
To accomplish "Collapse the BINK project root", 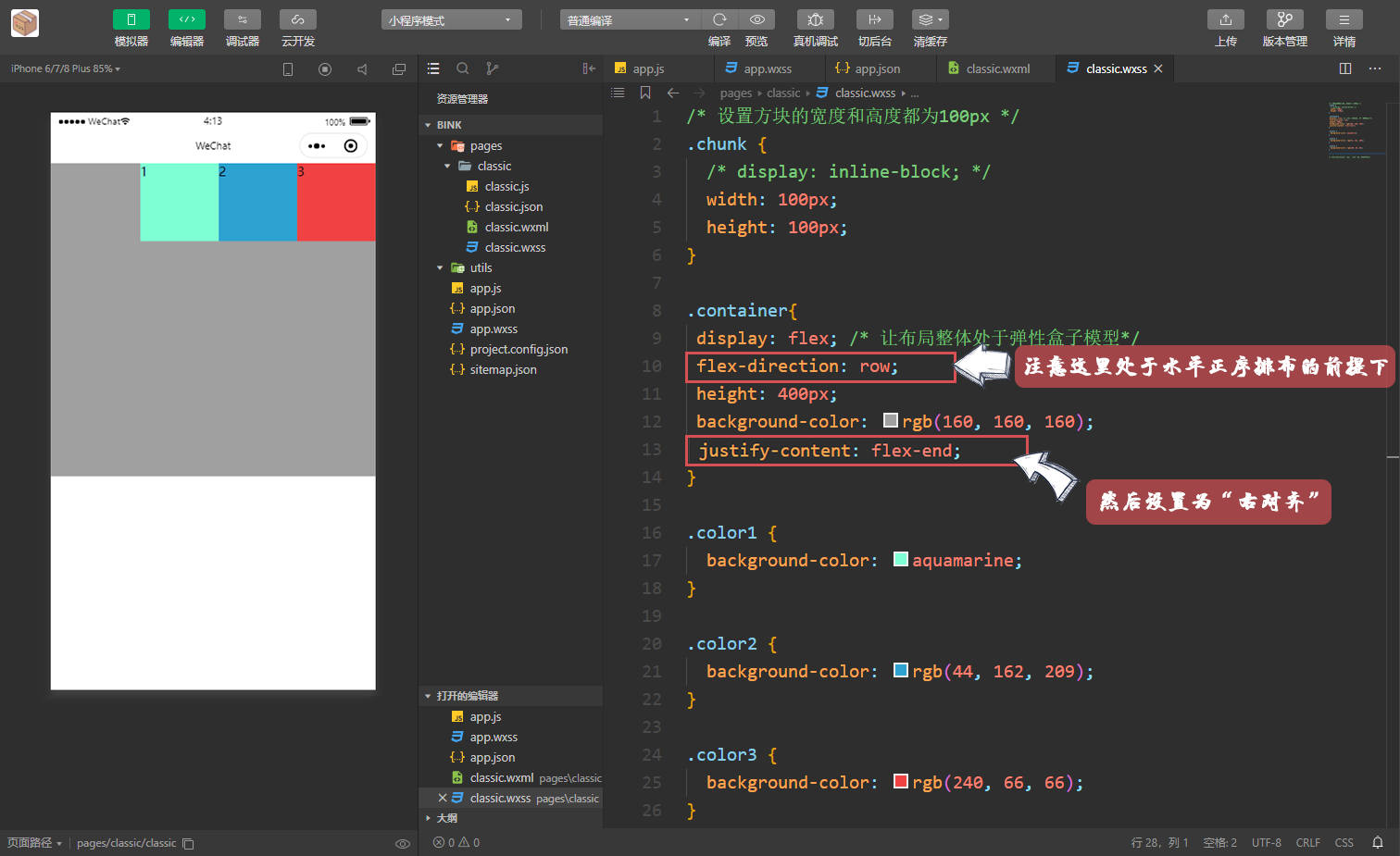I will [510, 125].
